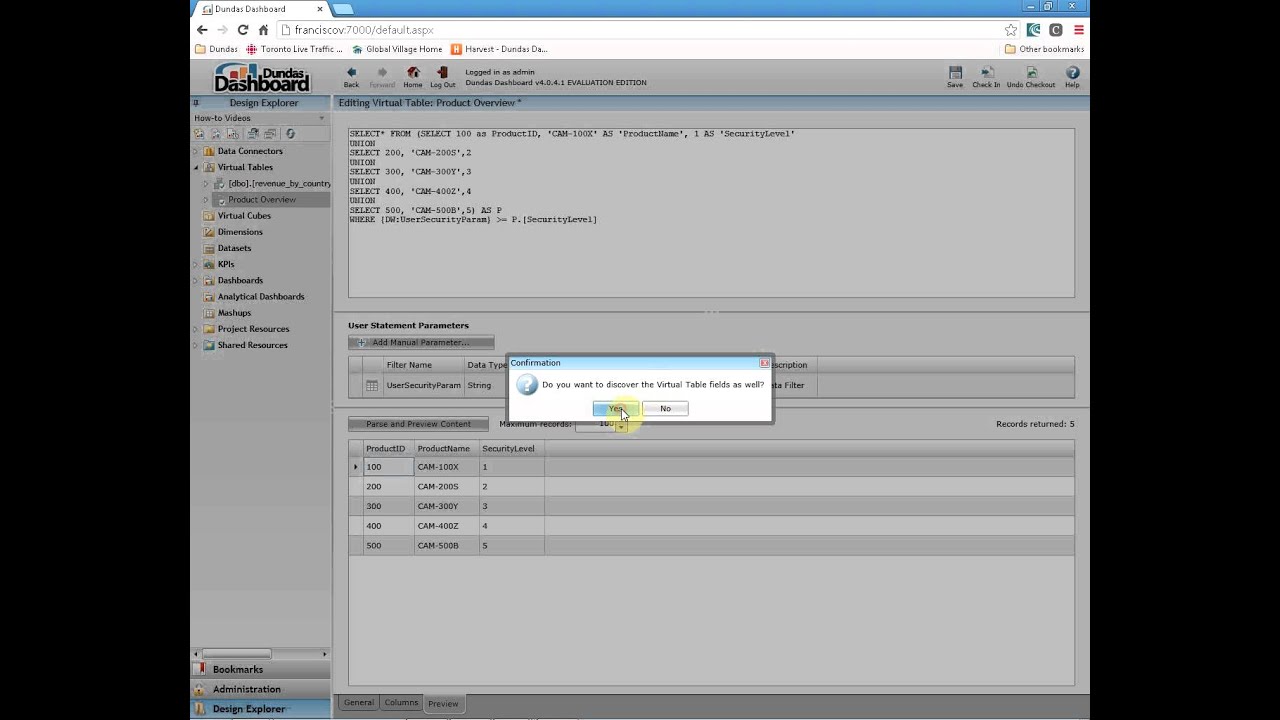
Task: Click inside the SQL statement text area
Action: tap(711, 213)
